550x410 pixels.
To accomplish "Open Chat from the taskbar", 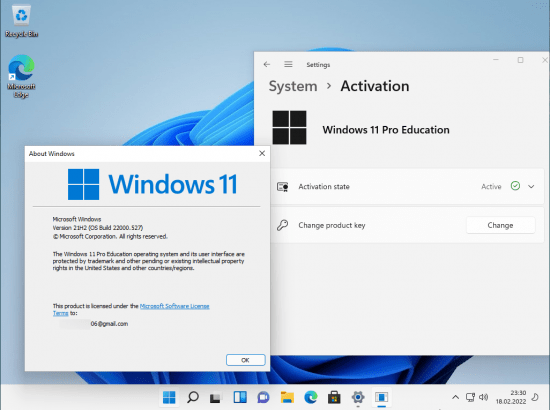I will tap(263, 397).
